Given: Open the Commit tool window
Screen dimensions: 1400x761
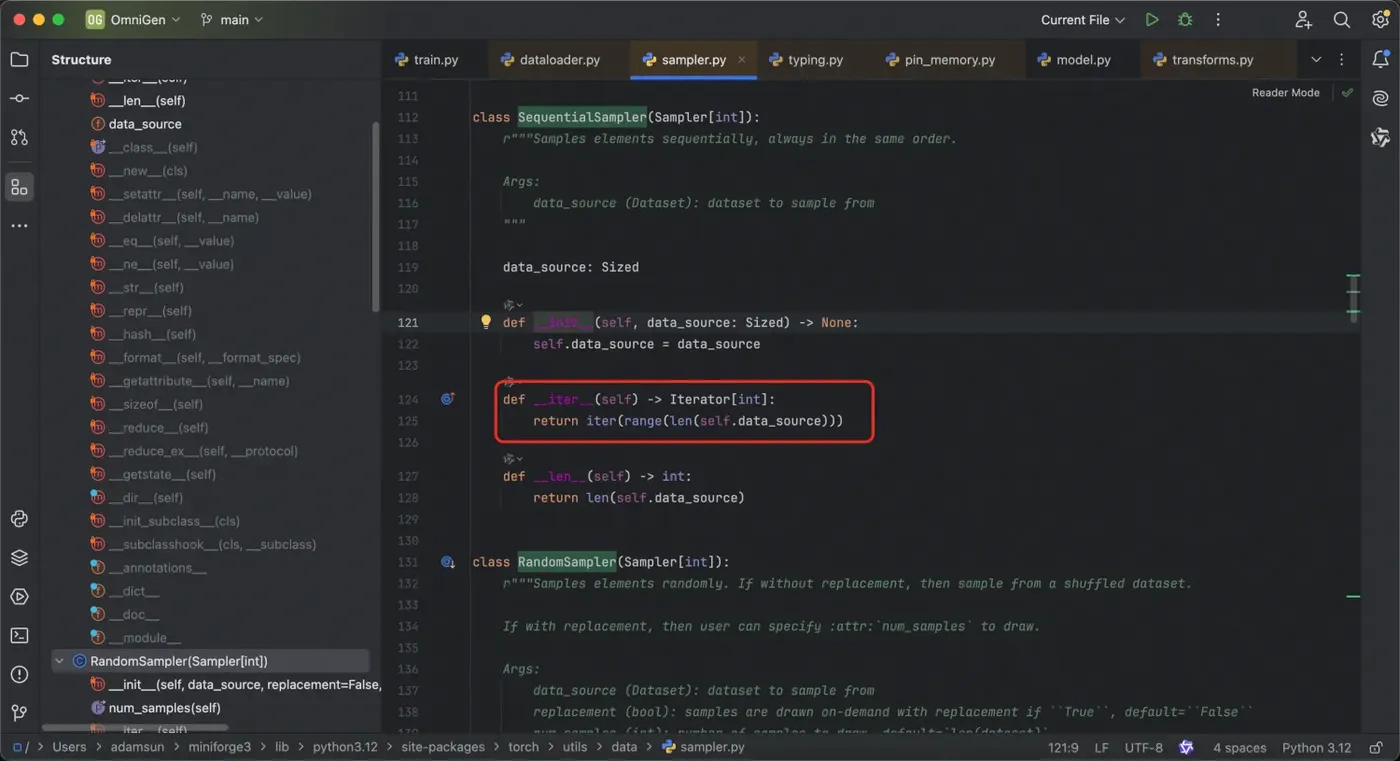Looking at the screenshot, I should [x=19, y=98].
